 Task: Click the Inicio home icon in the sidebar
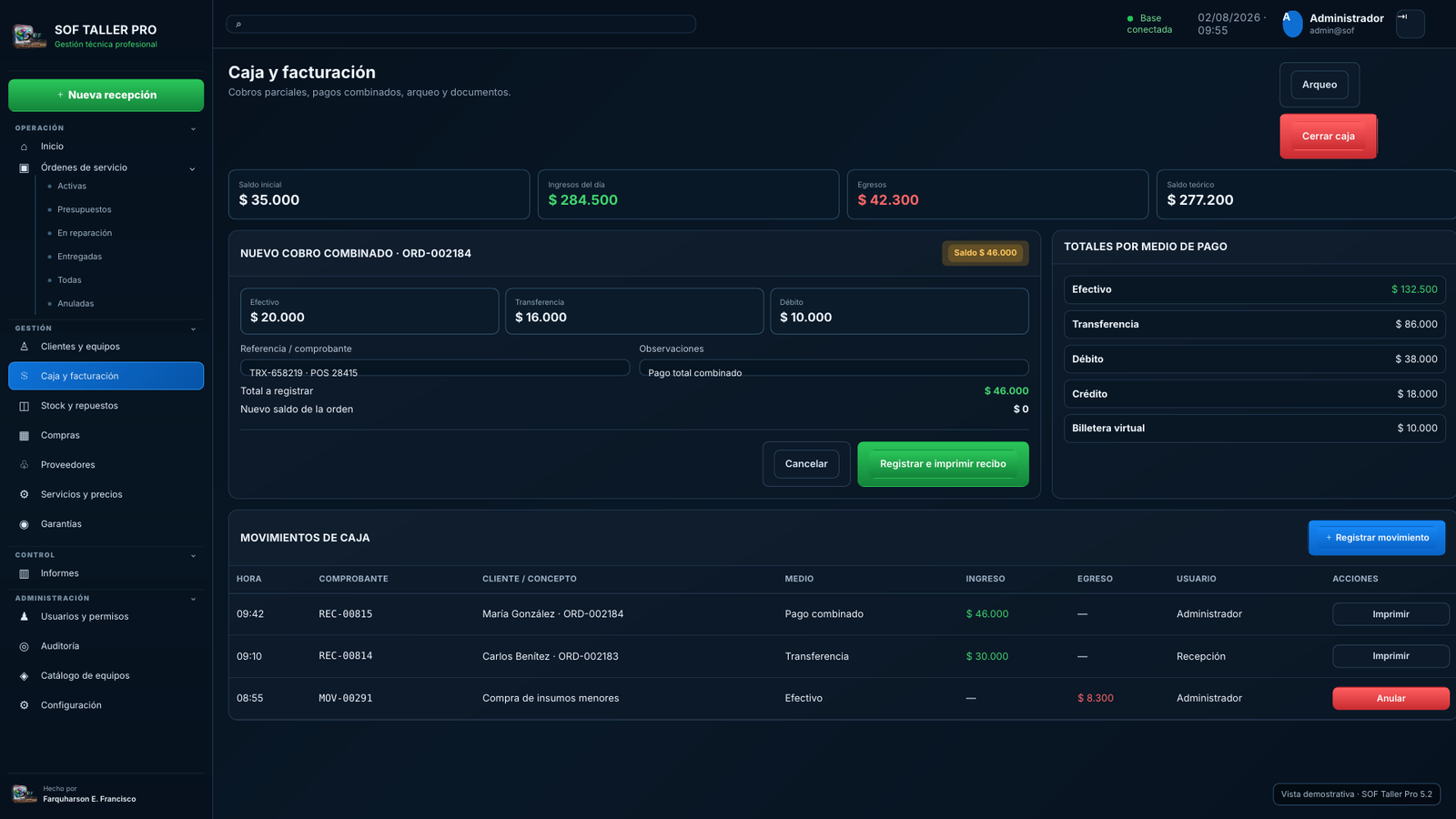[25, 147]
